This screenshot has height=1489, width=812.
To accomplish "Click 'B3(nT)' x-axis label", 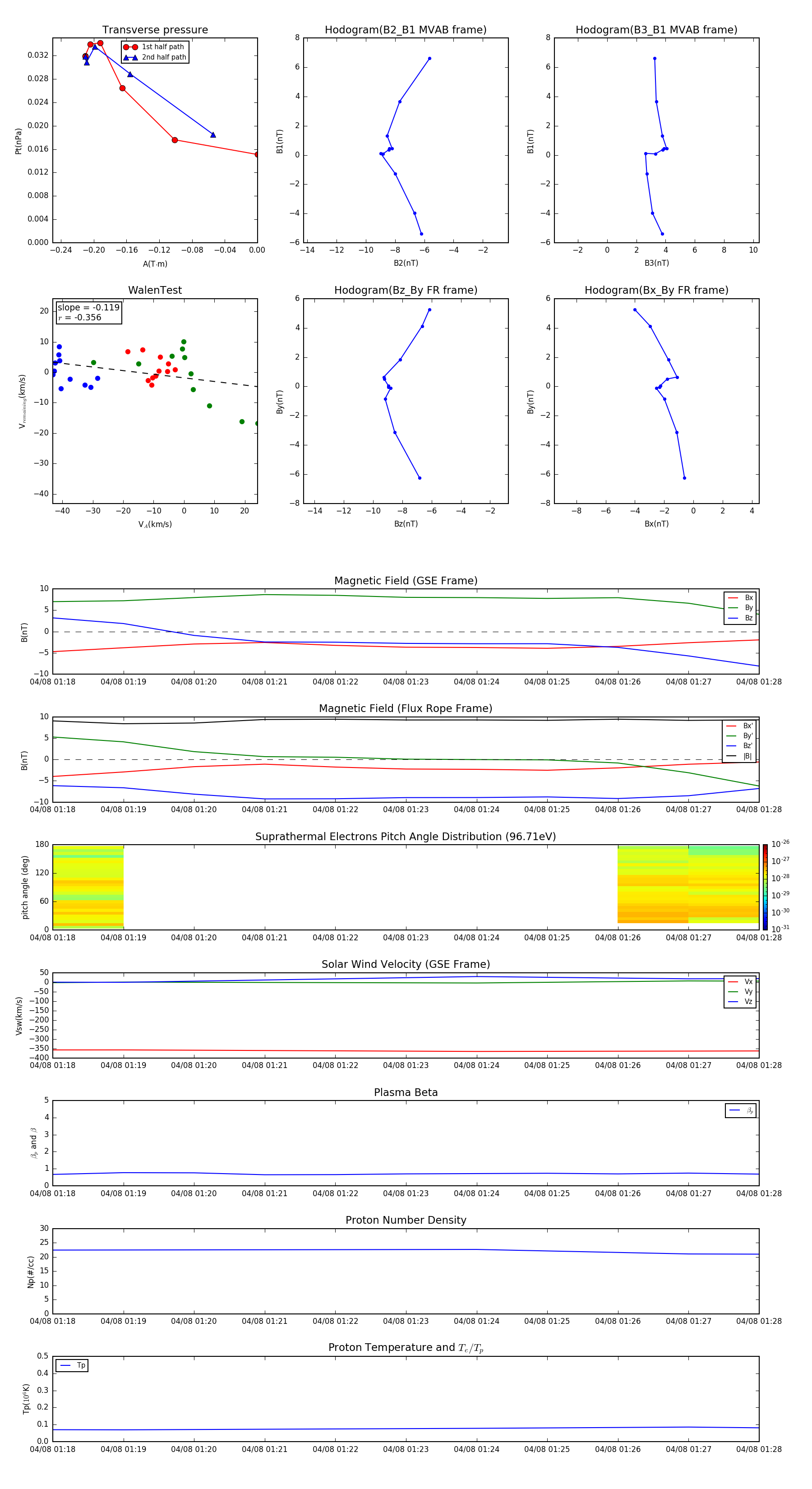I will point(656,263).
